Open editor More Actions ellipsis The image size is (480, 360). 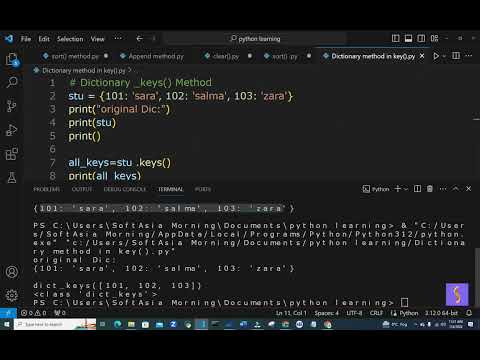coord(469,56)
